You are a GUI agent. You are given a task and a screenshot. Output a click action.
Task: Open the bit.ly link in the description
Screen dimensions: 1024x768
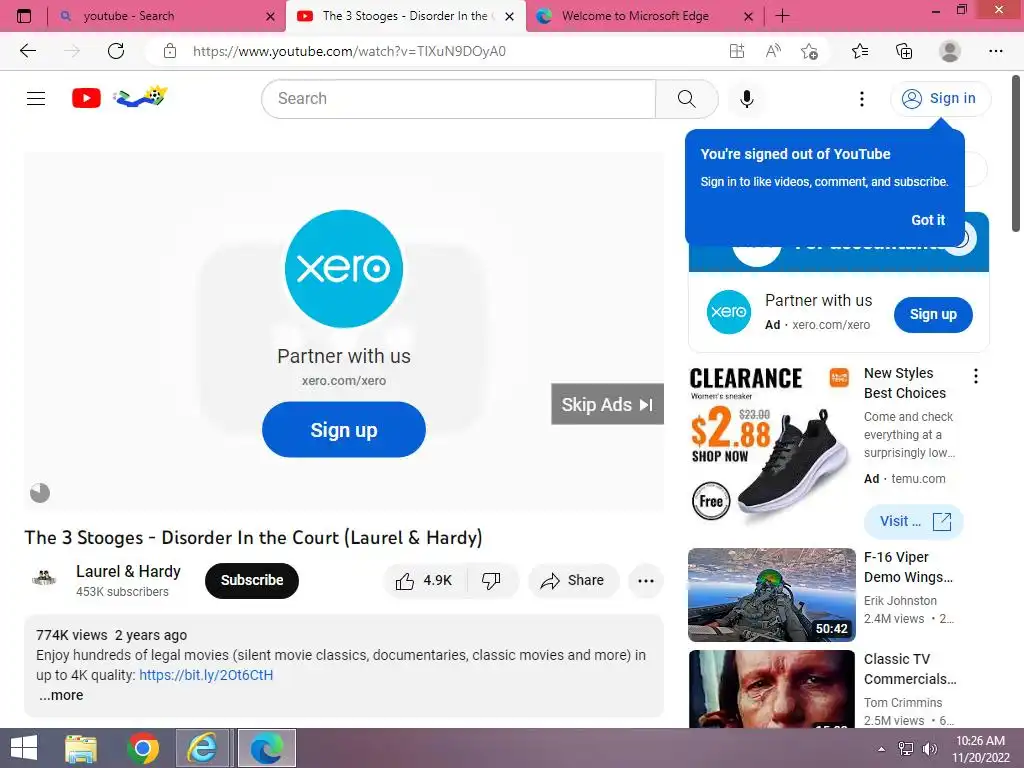tap(206, 675)
